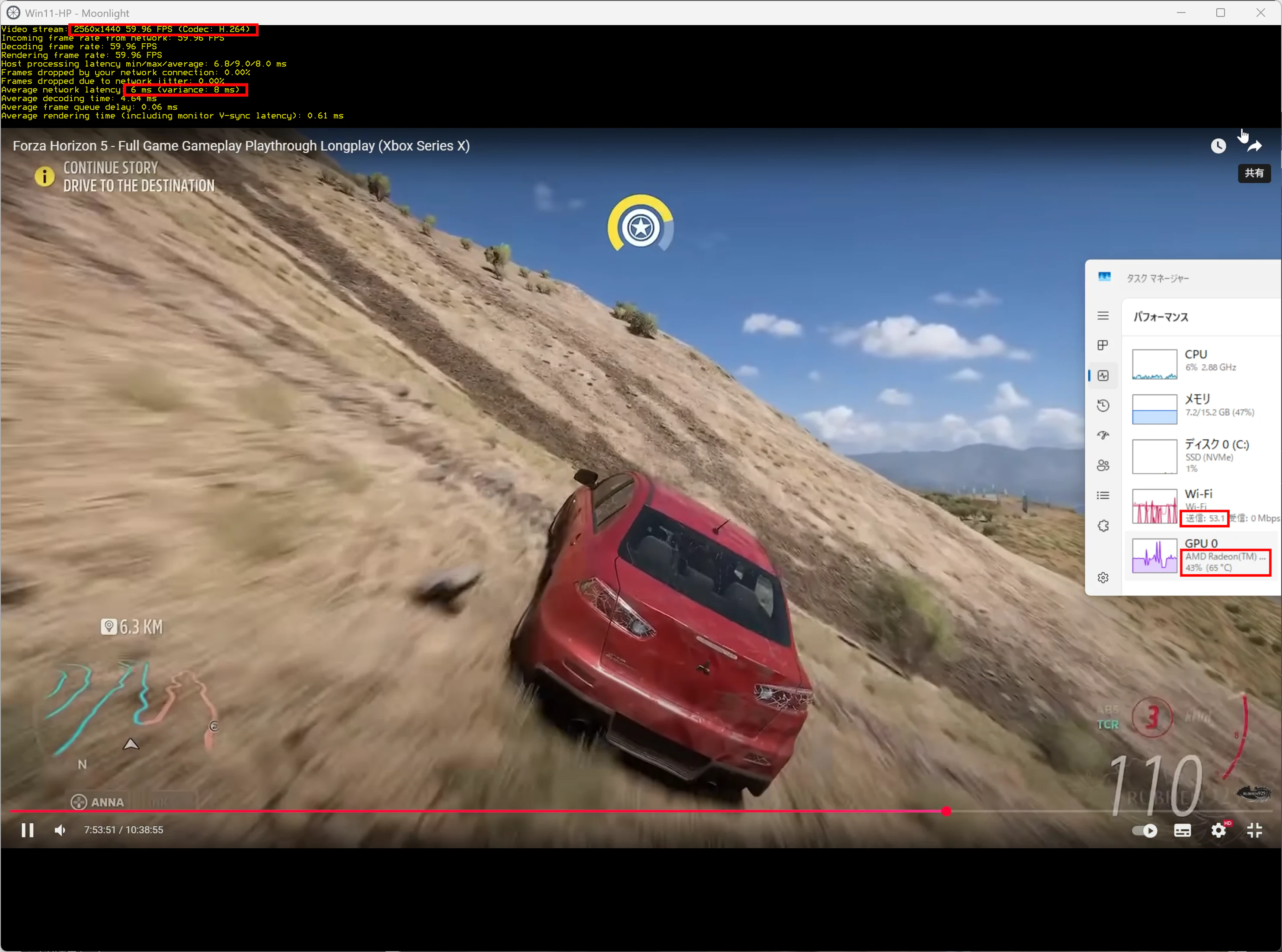This screenshot has width=1282, height=952.
Task: Click the Watch later clock icon
Action: [x=1218, y=146]
